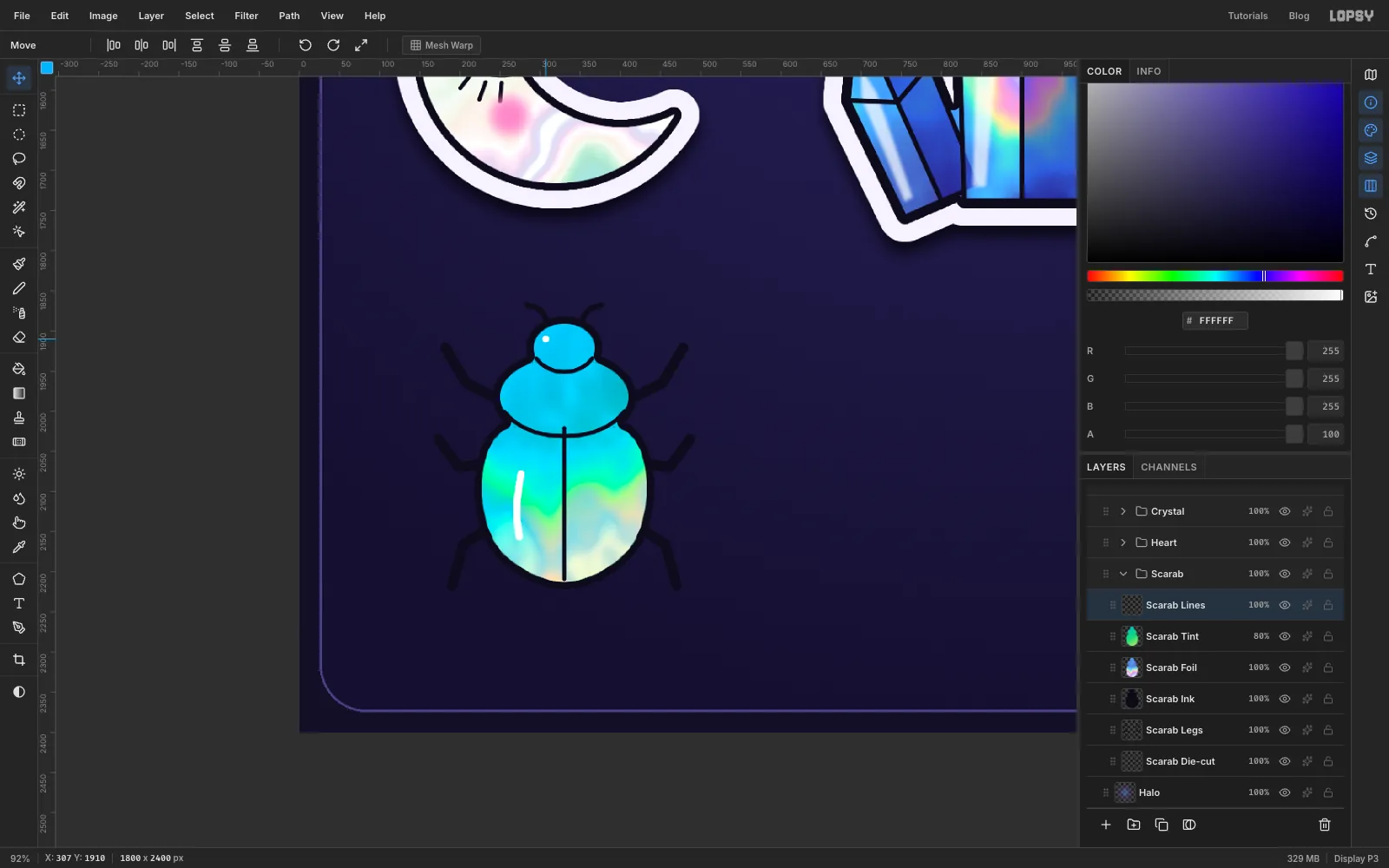
Task: Select the Text tool in the left toolbar
Action: [x=19, y=603]
